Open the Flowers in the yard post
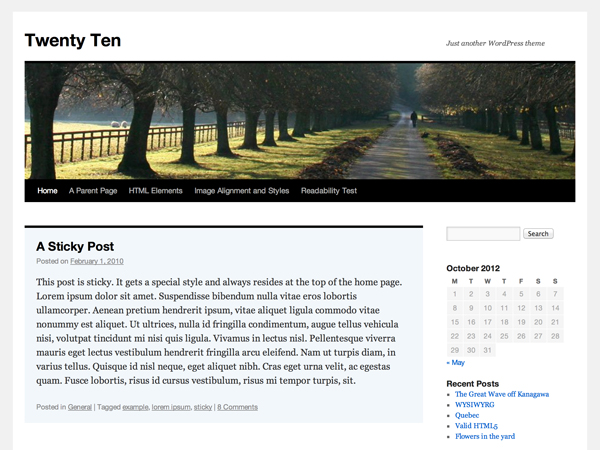This screenshot has height=450, width=600. pos(485,436)
